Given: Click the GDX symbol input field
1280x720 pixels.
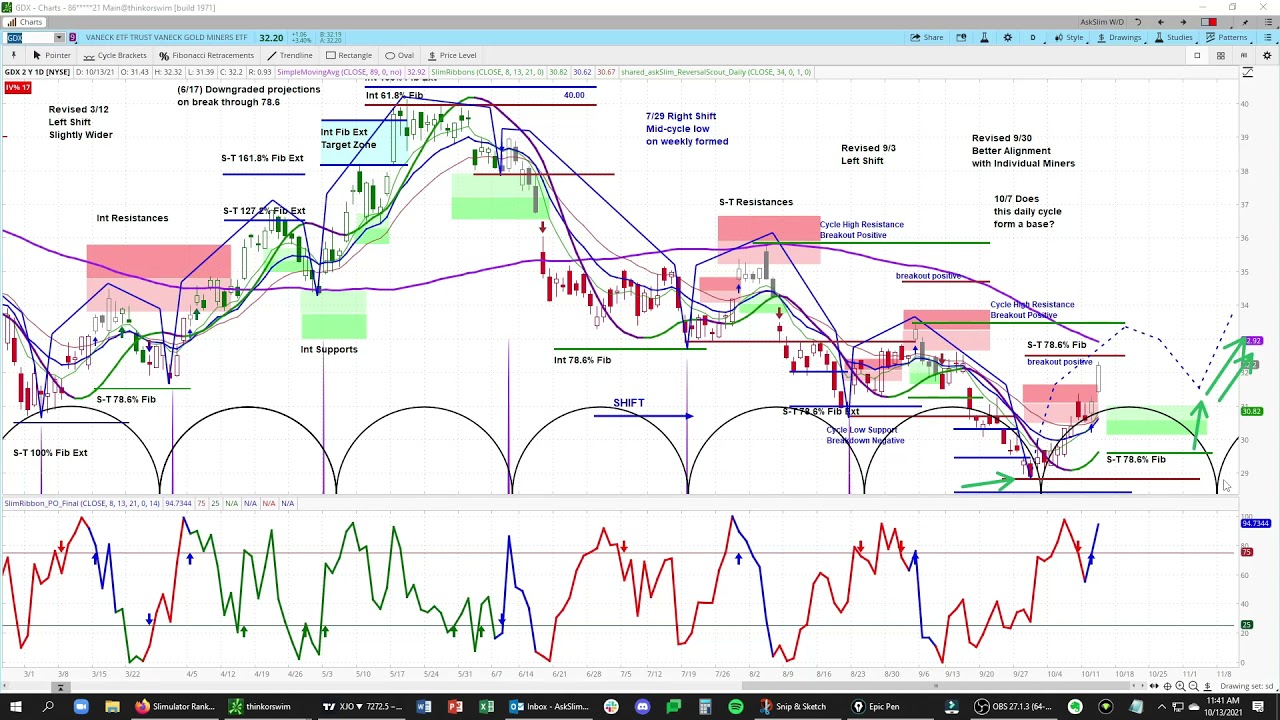Looking at the screenshot, I should [x=28, y=38].
